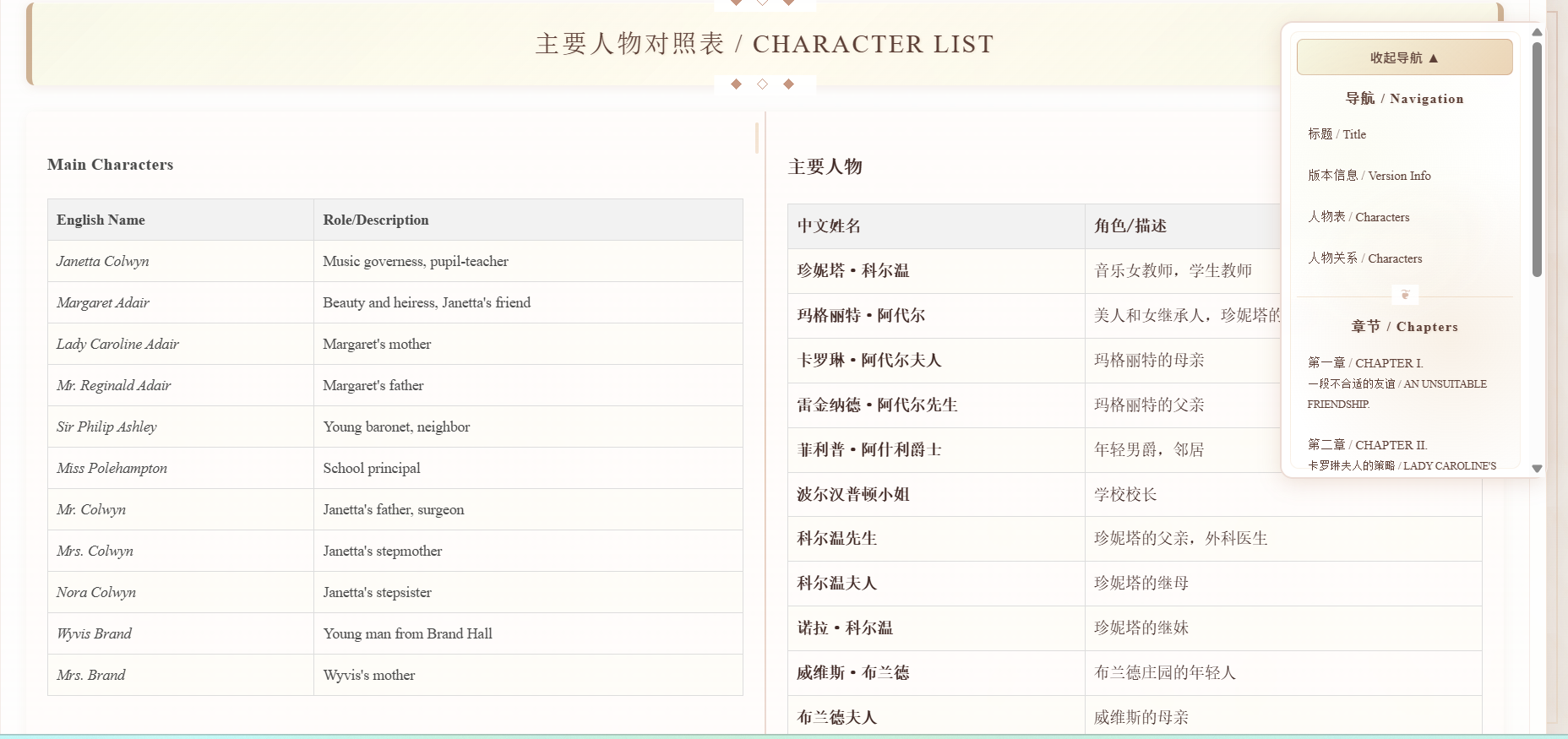
Task: Open 人物关系 / Characters relations link
Action: (1364, 258)
